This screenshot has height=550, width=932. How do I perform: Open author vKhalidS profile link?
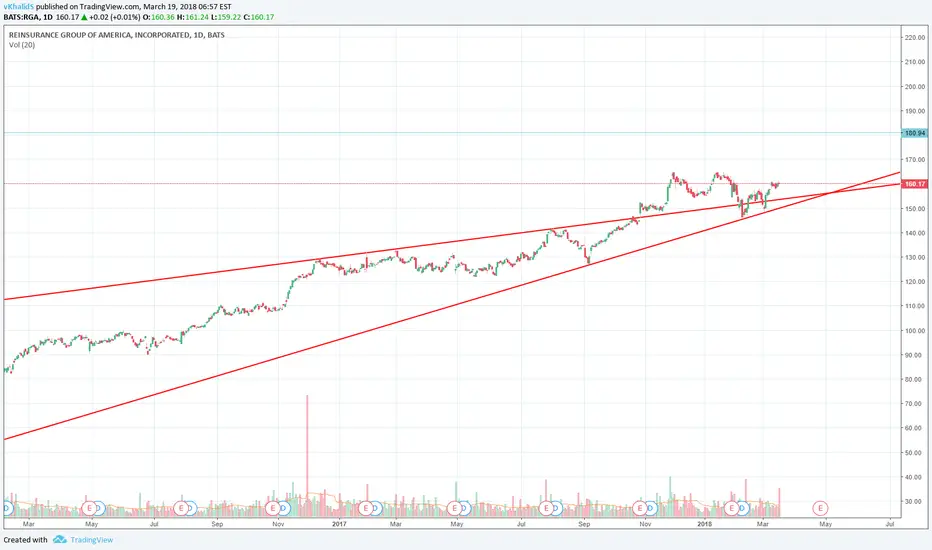tap(18, 7)
